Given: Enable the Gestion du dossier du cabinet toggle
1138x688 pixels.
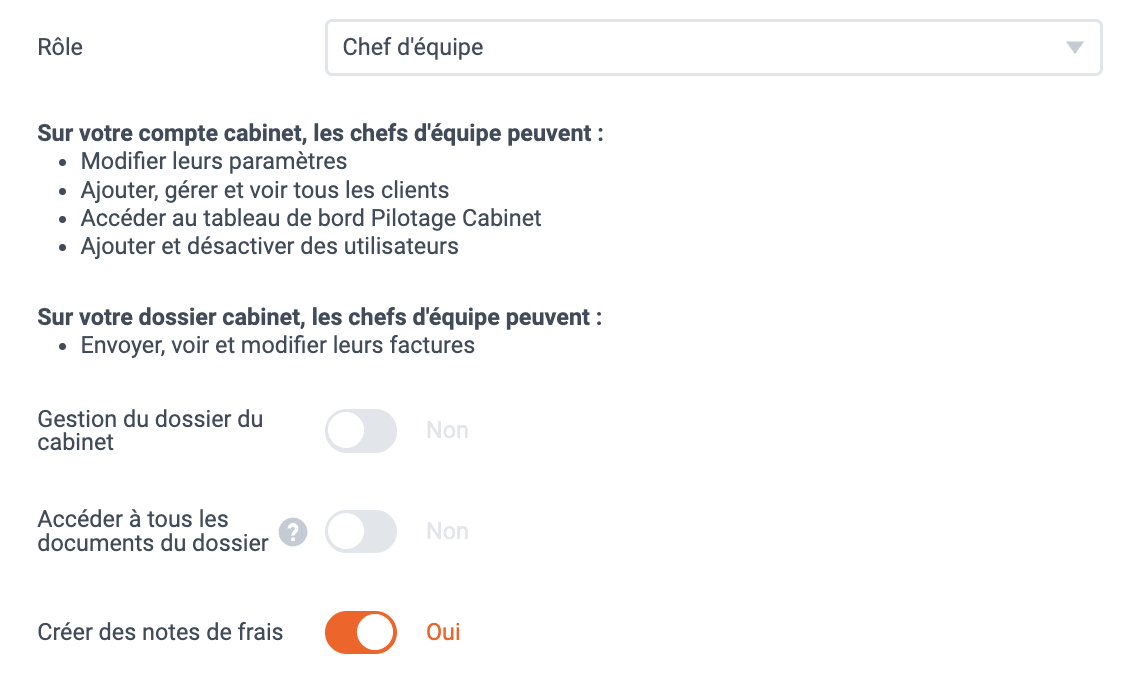Looking at the screenshot, I should click(x=361, y=431).
